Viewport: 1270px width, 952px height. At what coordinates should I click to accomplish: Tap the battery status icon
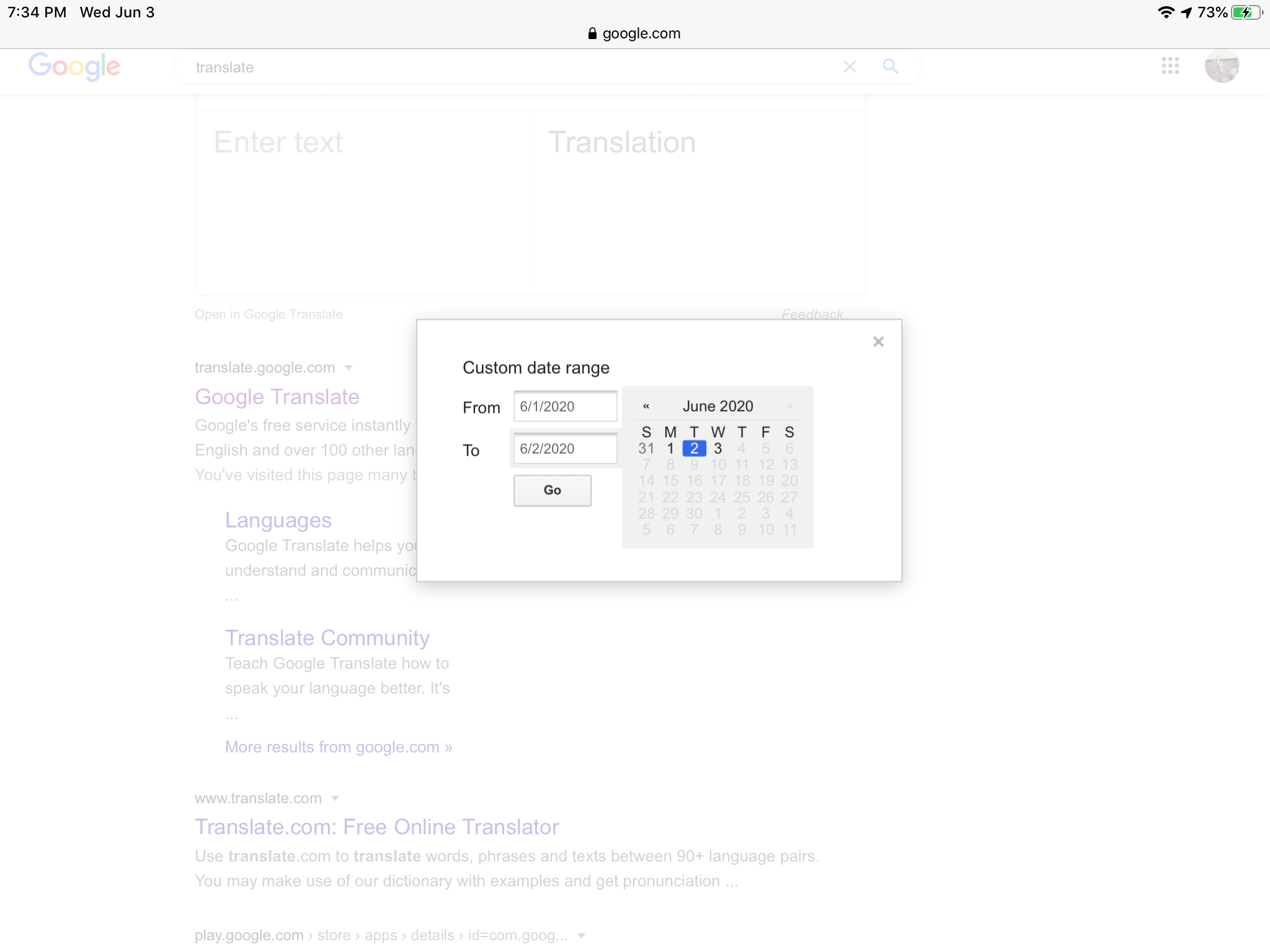tap(1246, 12)
